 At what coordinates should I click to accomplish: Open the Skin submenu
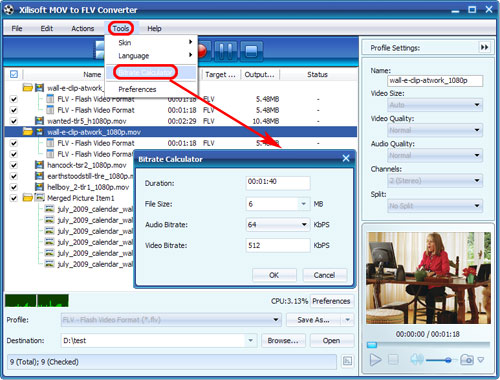point(152,42)
